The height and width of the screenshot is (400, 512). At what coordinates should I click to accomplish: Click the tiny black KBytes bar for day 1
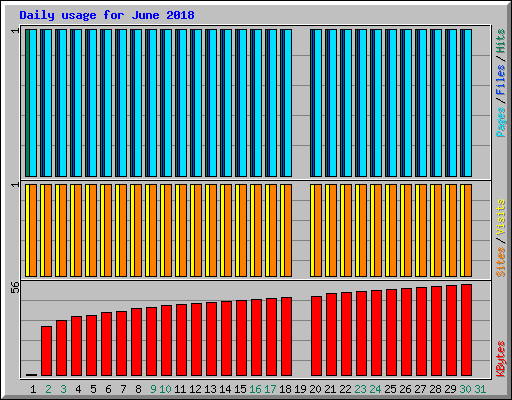tap(31, 375)
